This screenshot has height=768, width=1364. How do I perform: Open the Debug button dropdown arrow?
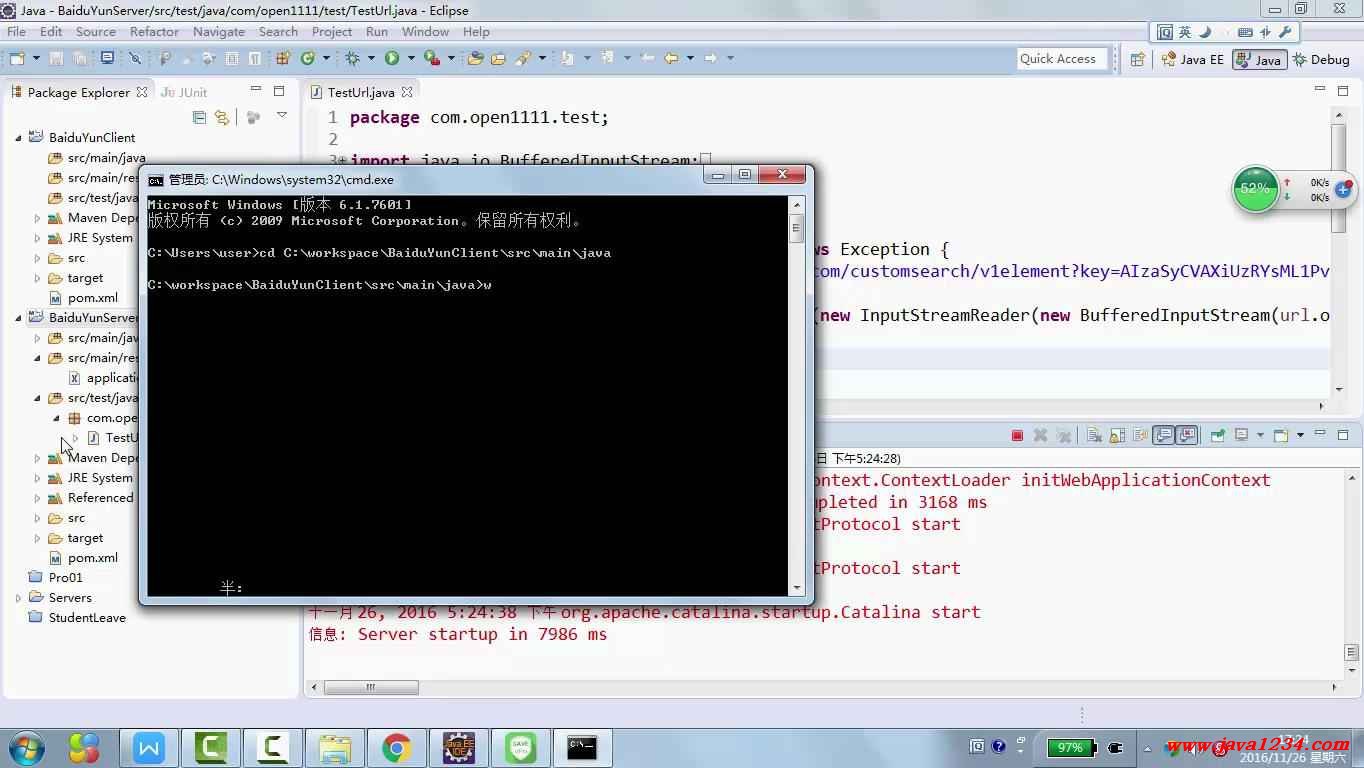(x=372, y=58)
